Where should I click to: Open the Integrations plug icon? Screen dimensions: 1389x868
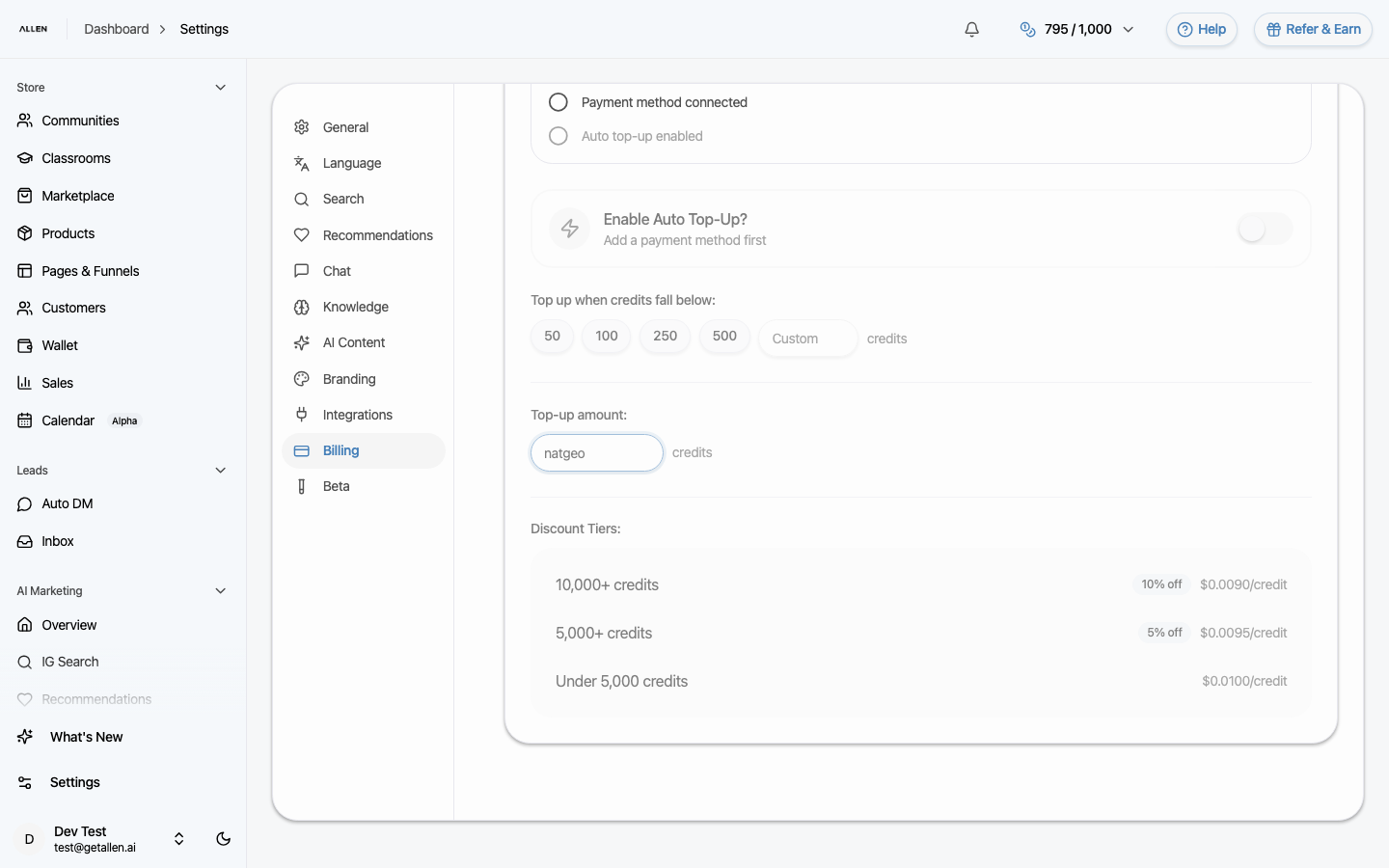(x=302, y=414)
